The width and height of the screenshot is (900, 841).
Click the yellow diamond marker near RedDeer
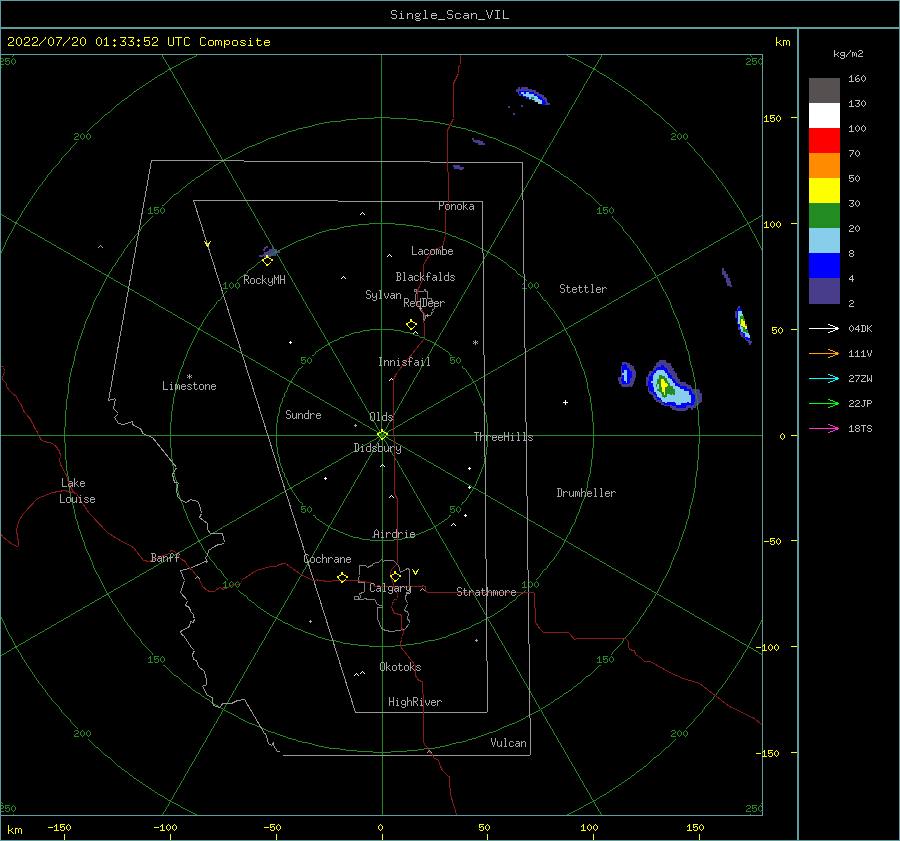(x=412, y=325)
